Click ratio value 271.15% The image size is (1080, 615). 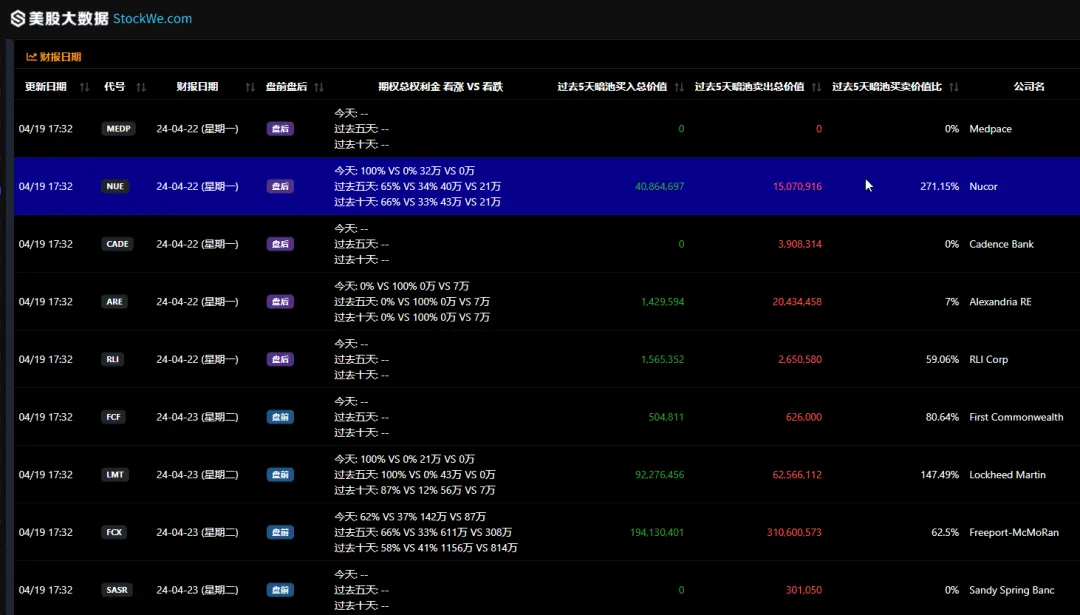pos(939,187)
